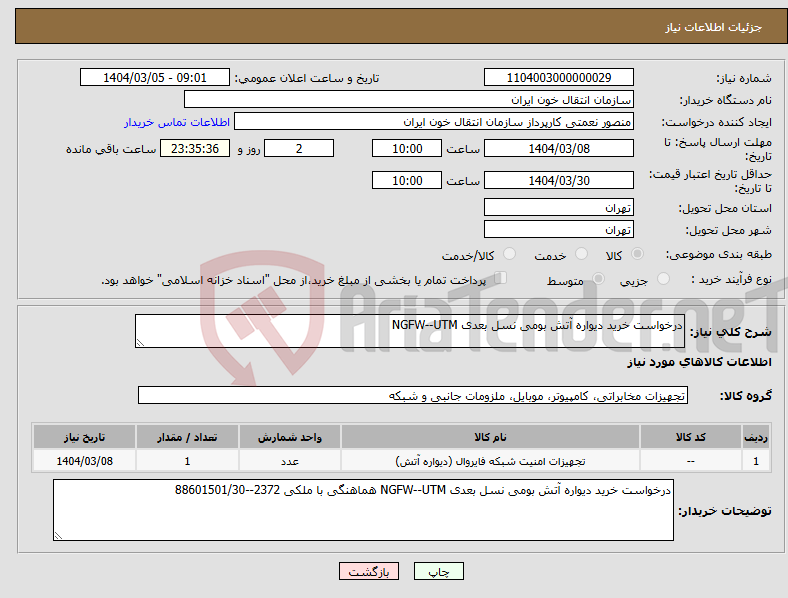Select the کالا radio button

point(637,254)
